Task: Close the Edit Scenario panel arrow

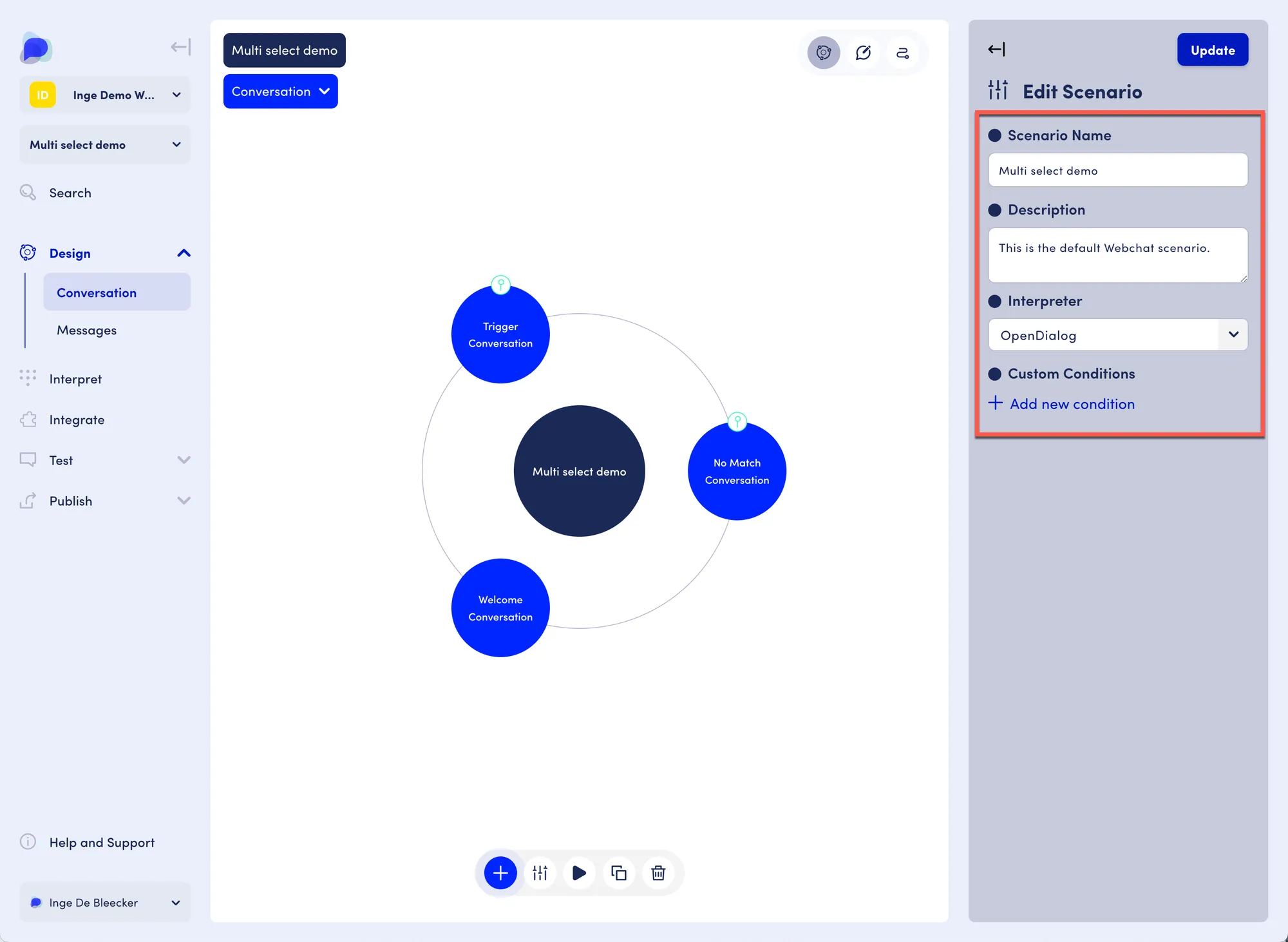Action: tap(996, 50)
